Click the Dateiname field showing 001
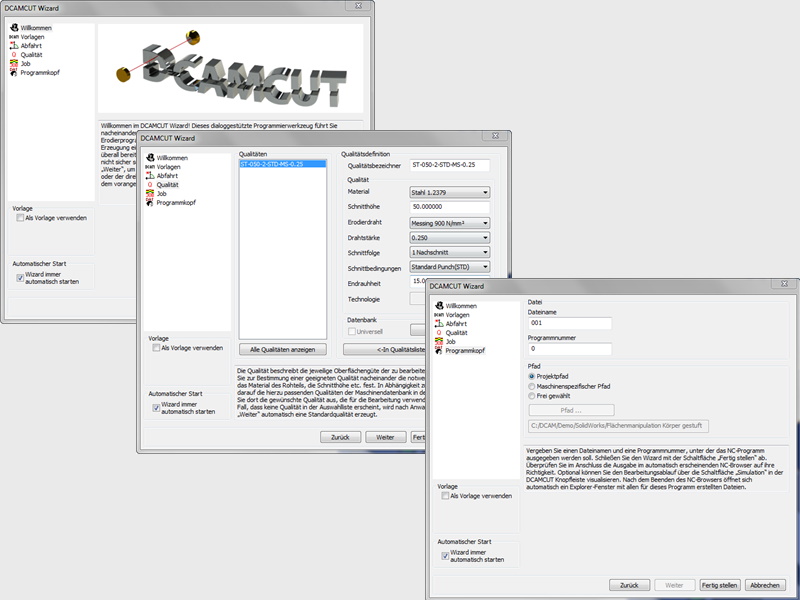 coord(569,323)
